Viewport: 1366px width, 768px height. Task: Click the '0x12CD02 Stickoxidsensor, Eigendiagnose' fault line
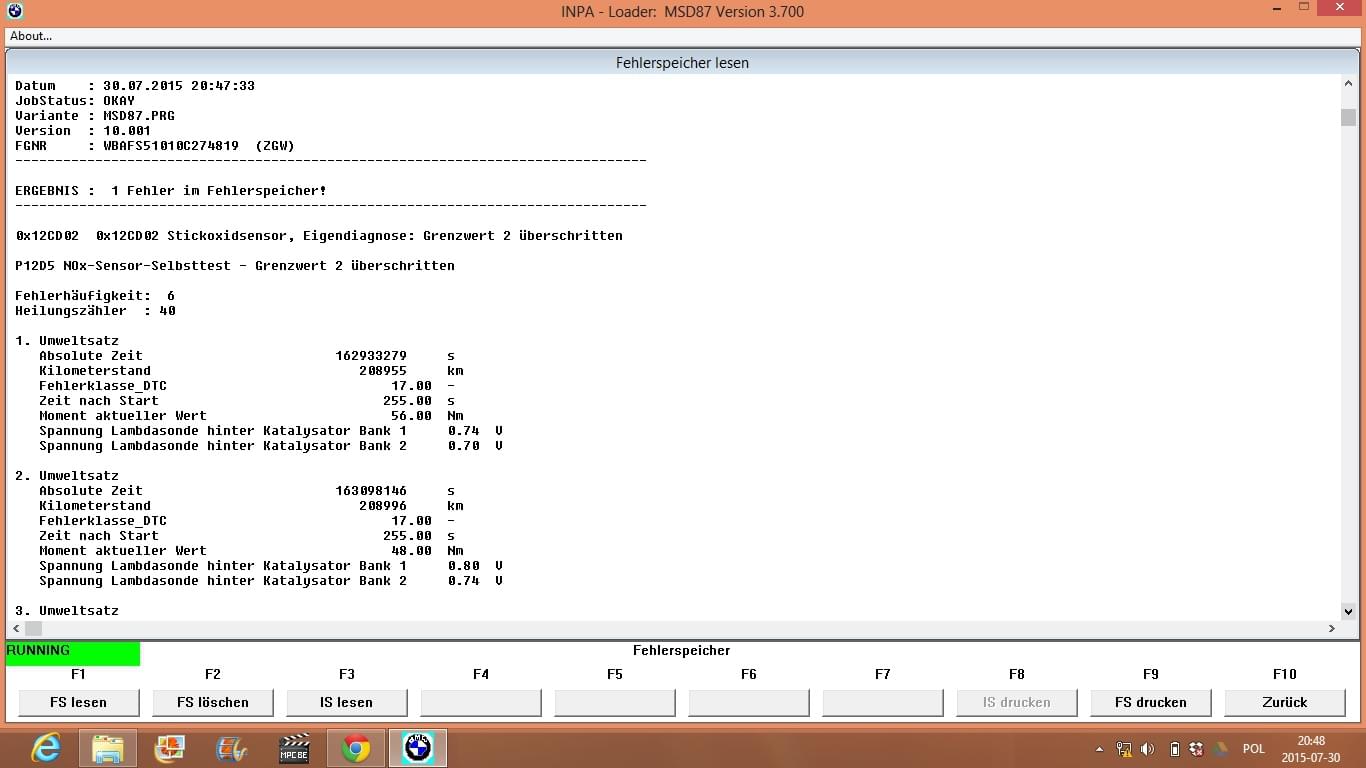[319, 236]
